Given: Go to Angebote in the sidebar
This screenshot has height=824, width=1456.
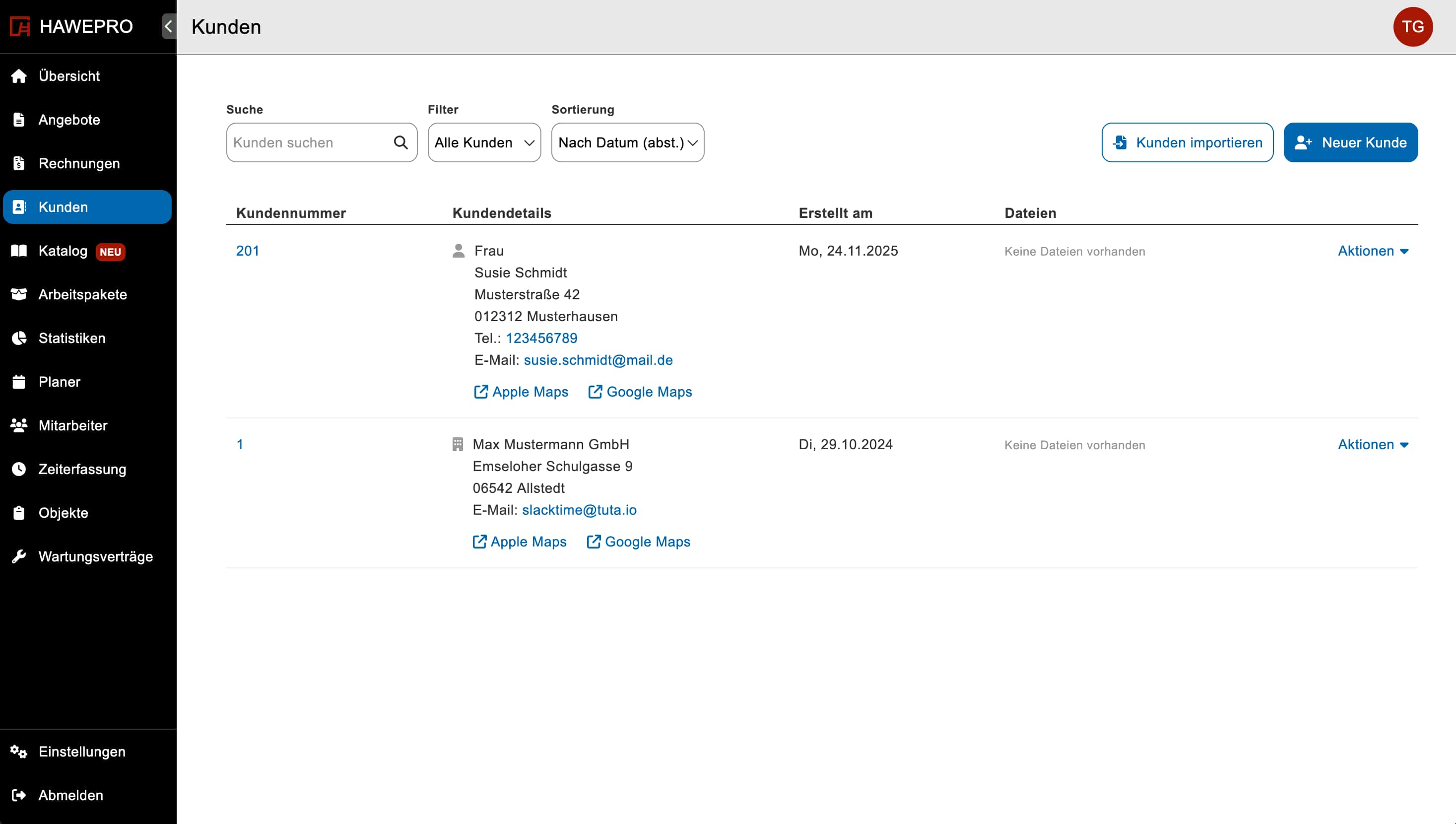Looking at the screenshot, I should click(69, 120).
